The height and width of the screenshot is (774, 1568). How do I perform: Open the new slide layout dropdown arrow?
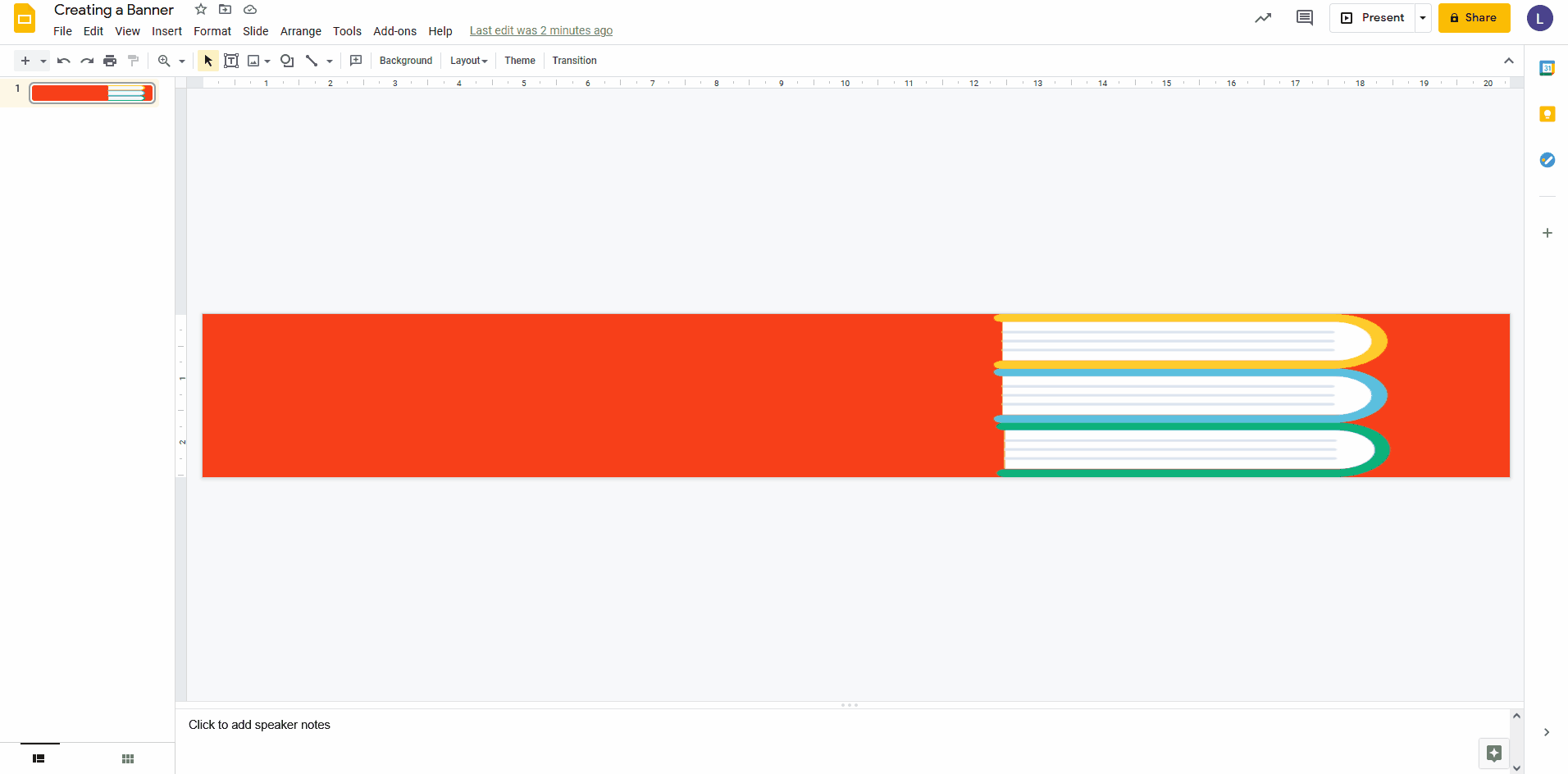(43, 60)
